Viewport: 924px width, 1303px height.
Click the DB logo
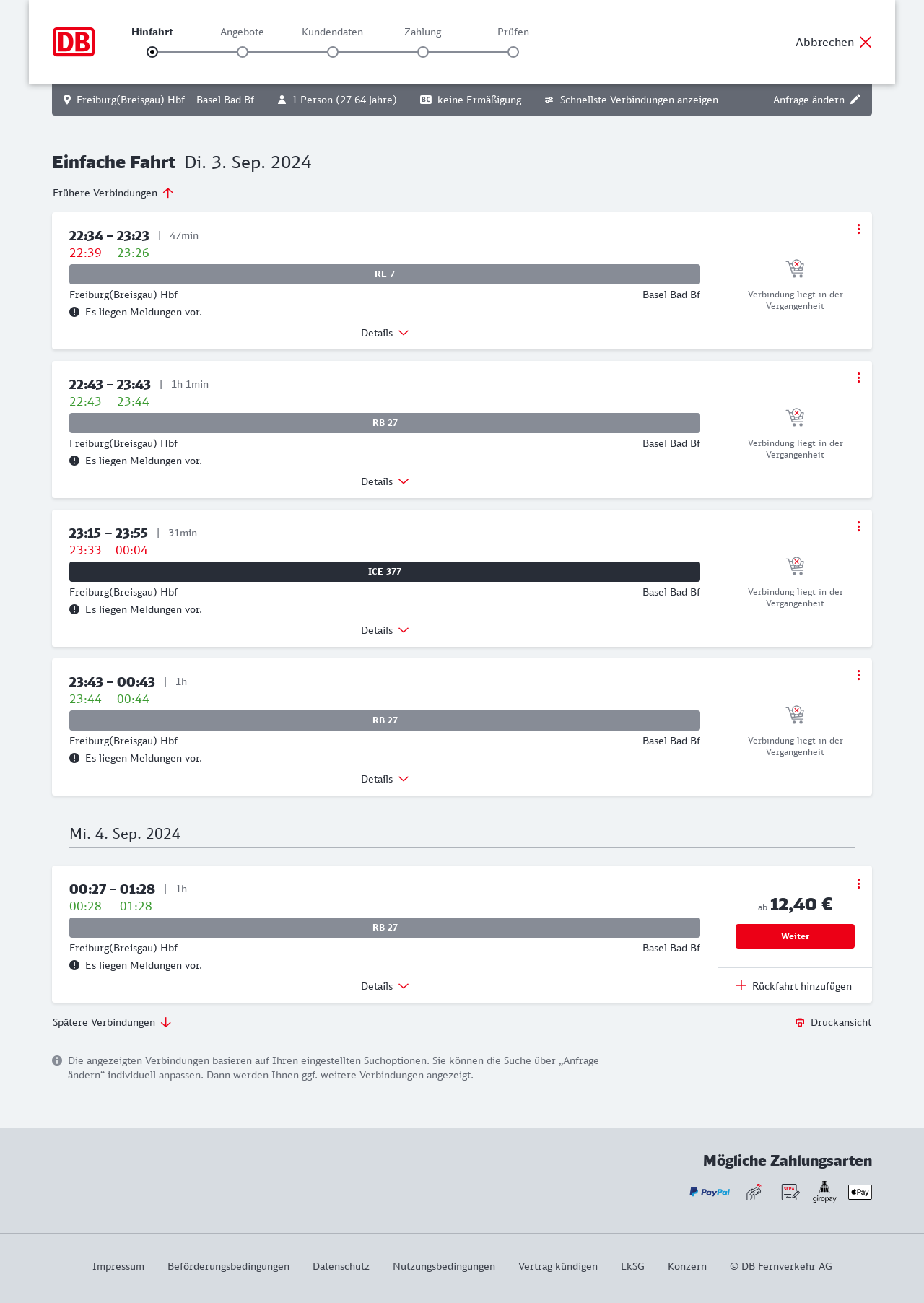pos(74,42)
